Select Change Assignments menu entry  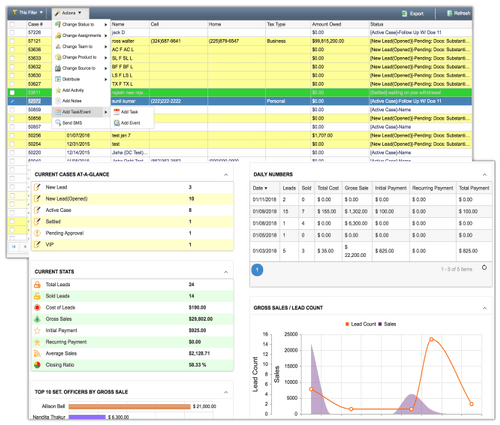pos(81,35)
